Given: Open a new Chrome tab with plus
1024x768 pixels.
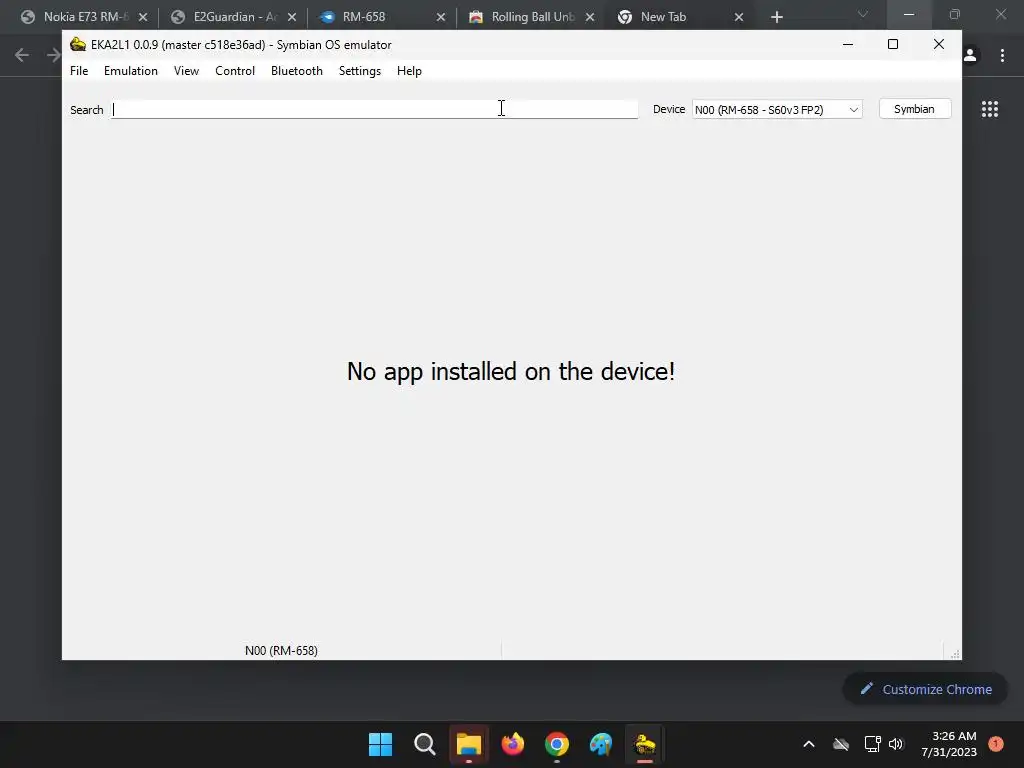Looking at the screenshot, I should coord(776,17).
